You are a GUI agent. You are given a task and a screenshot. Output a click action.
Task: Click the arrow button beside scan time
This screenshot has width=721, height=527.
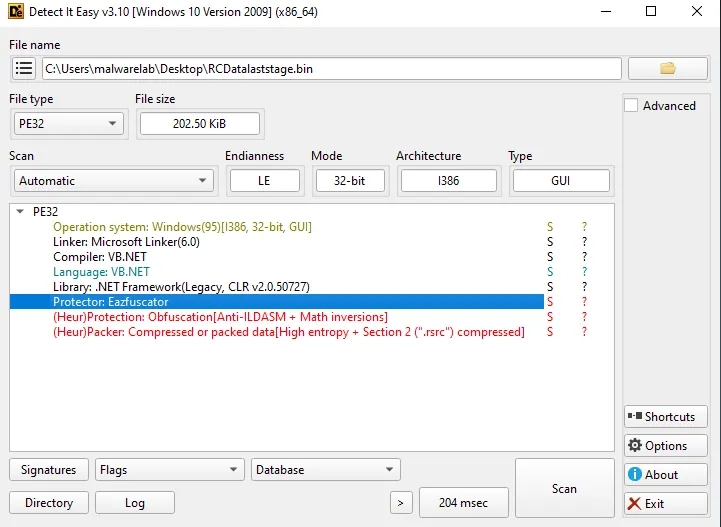(400, 503)
